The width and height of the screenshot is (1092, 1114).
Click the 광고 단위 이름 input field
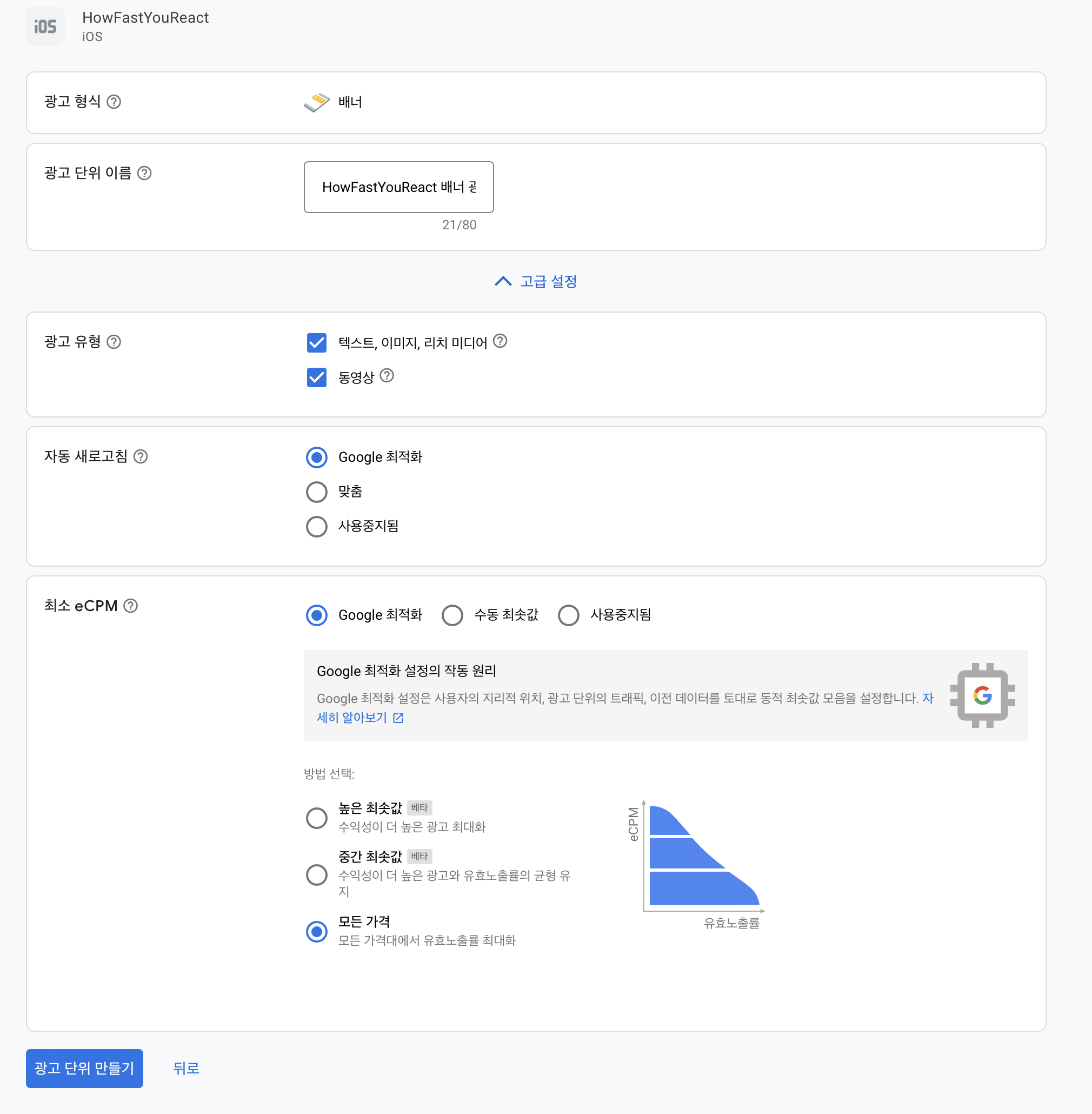point(398,187)
